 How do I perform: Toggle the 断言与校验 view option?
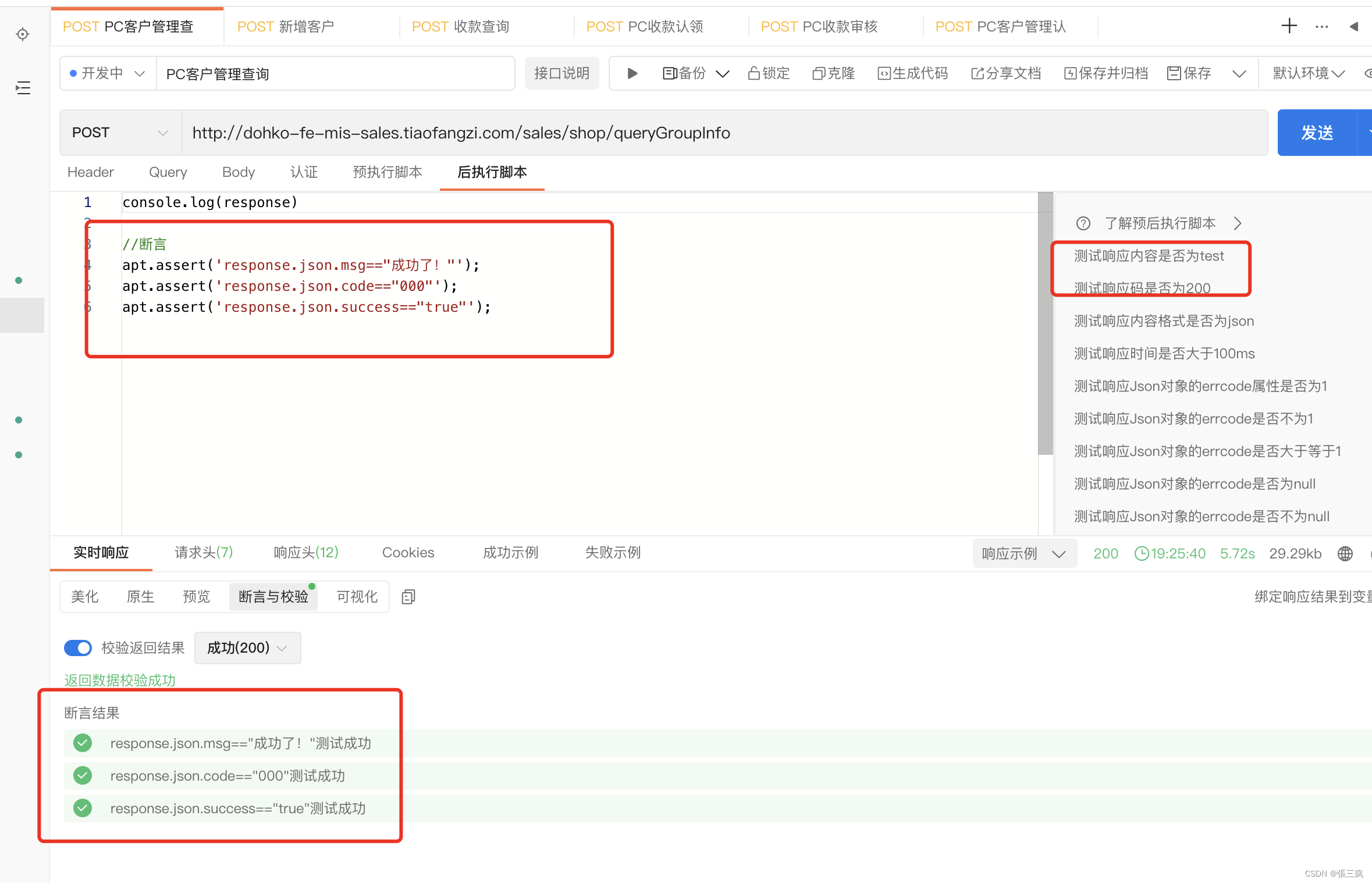[273, 596]
